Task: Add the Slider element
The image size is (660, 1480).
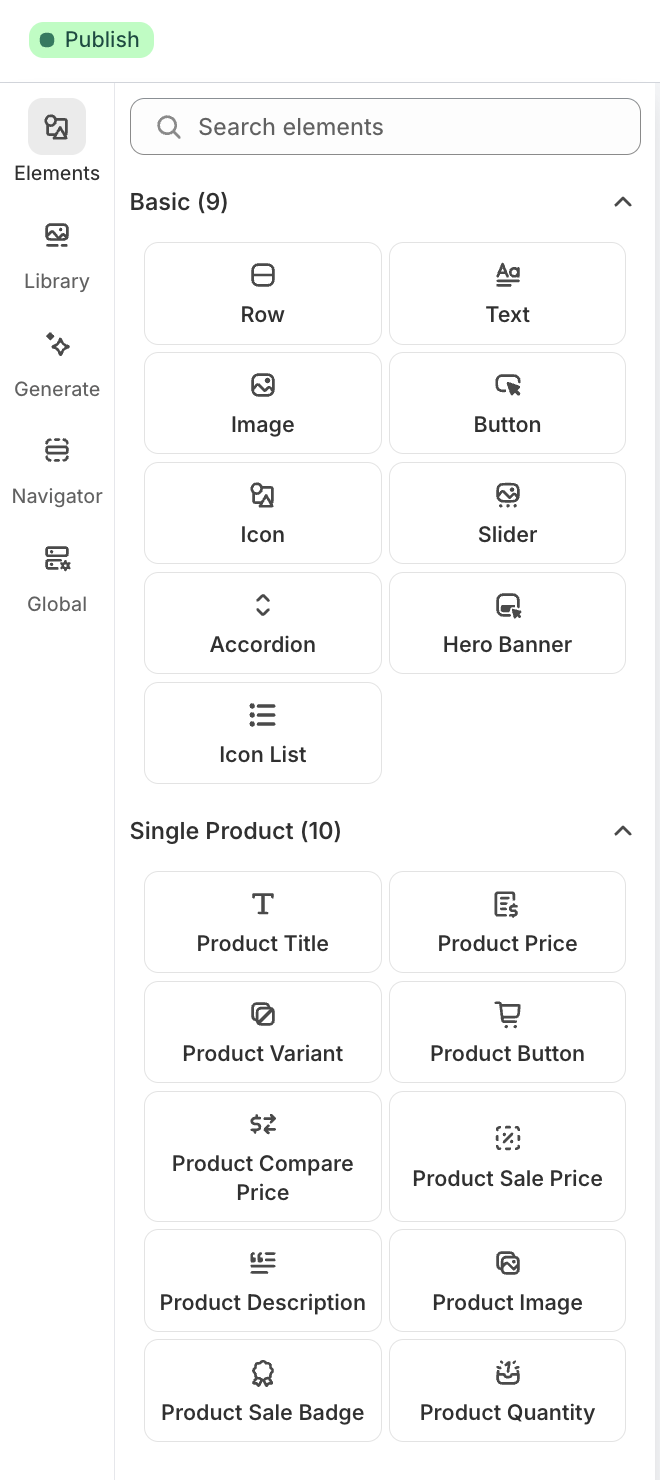Action: (x=507, y=513)
